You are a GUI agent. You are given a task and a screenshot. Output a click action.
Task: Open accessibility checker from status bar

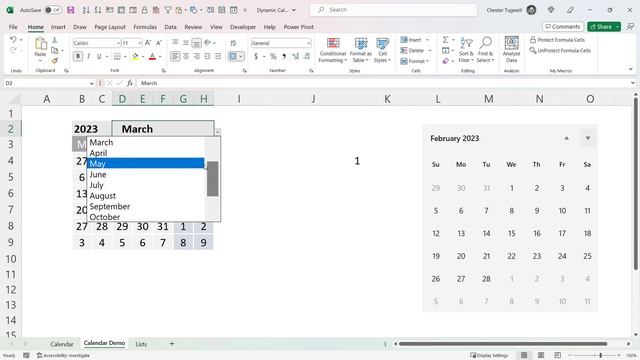click(63, 356)
